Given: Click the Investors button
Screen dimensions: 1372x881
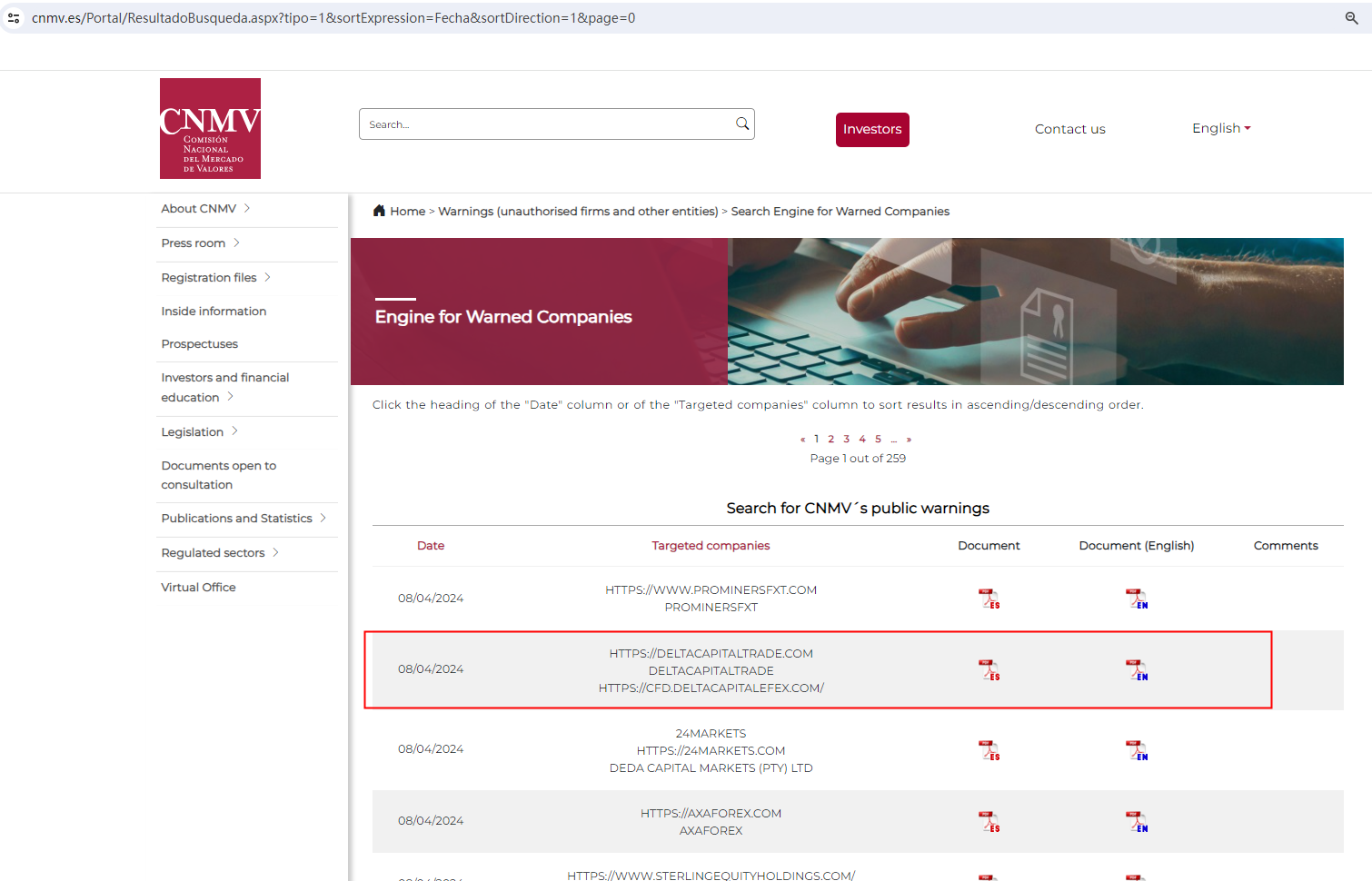Looking at the screenshot, I should [871, 129].
